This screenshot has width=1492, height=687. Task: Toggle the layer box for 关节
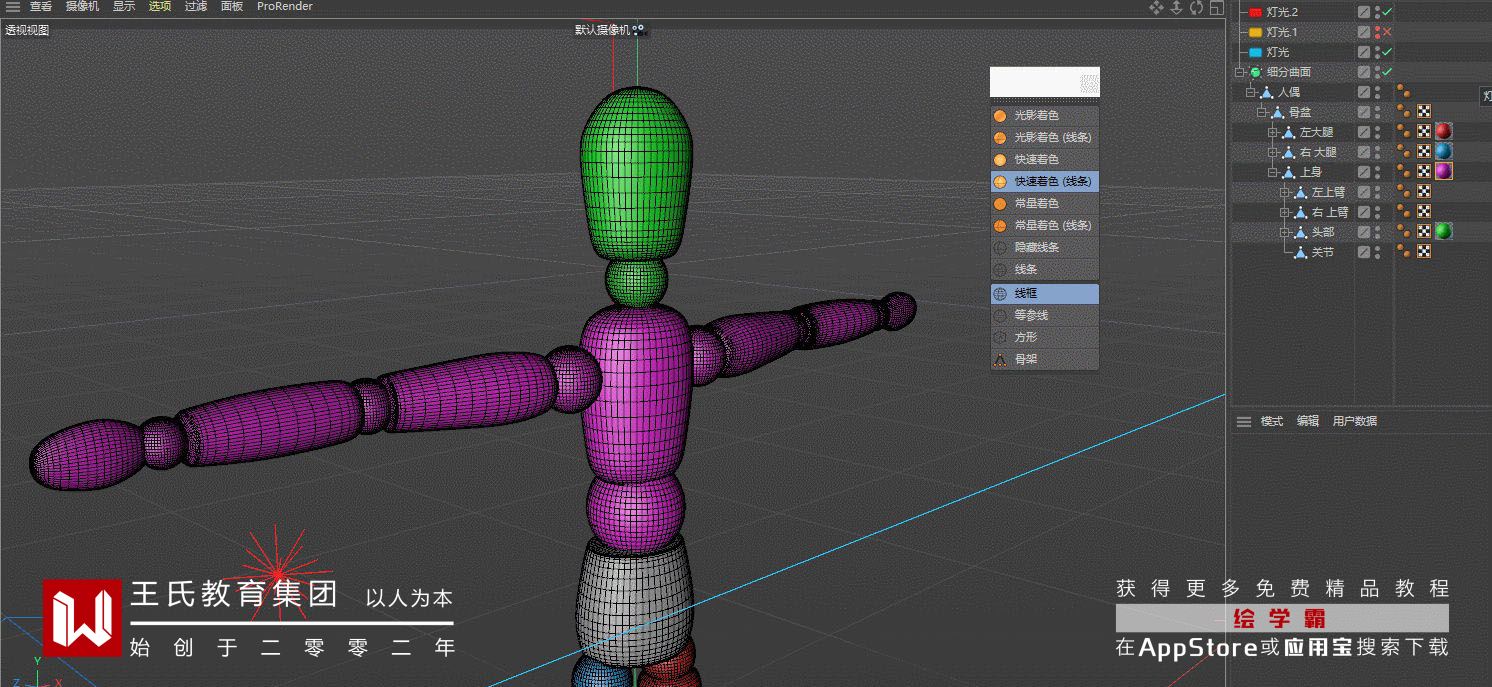(1364, 252)
